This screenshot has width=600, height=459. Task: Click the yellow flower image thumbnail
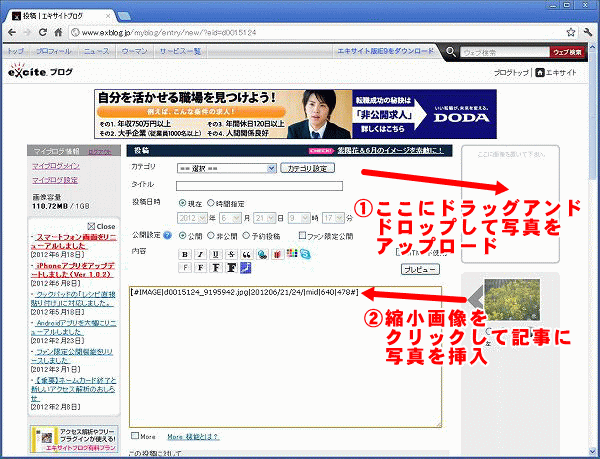click(512, 299)
